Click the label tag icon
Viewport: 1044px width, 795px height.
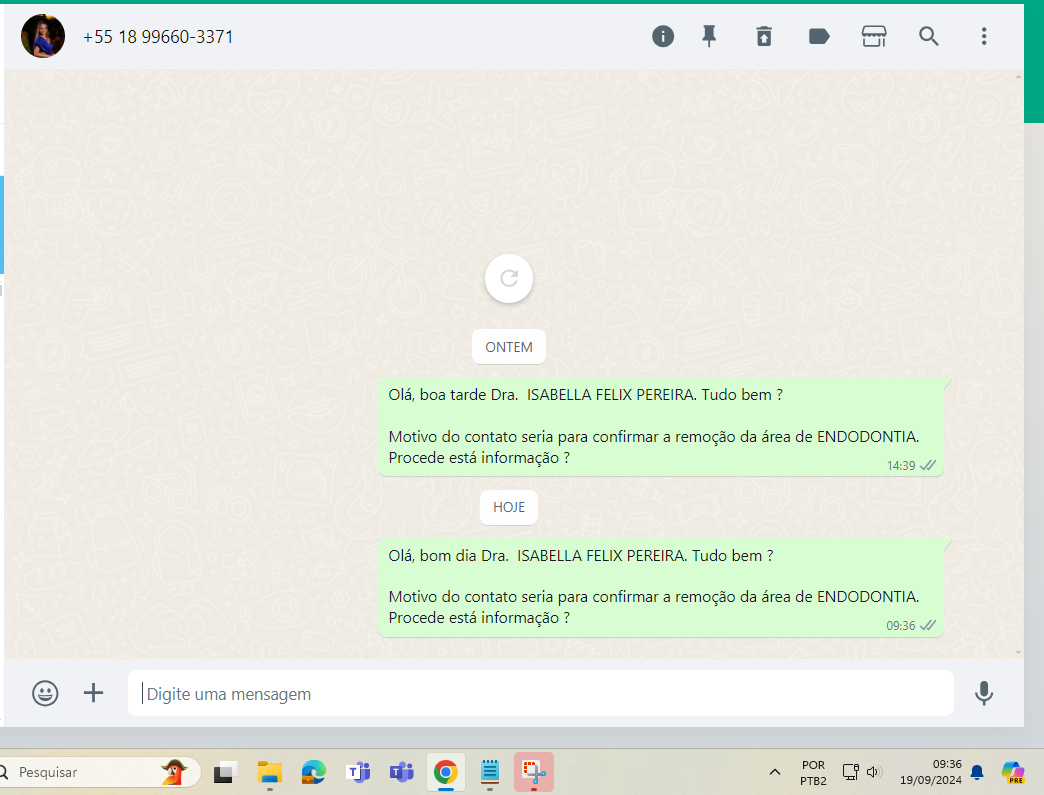819,37
